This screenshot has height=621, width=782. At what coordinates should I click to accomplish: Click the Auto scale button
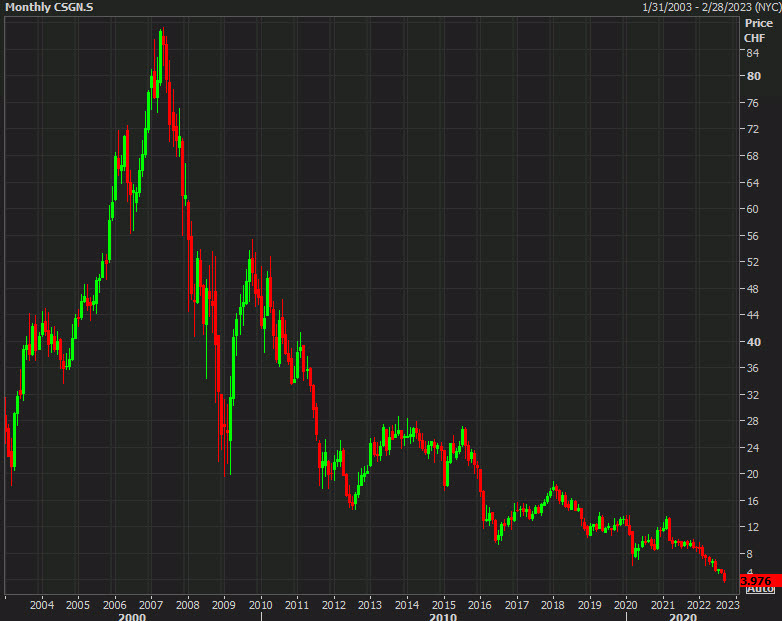(x=760, y=590)
